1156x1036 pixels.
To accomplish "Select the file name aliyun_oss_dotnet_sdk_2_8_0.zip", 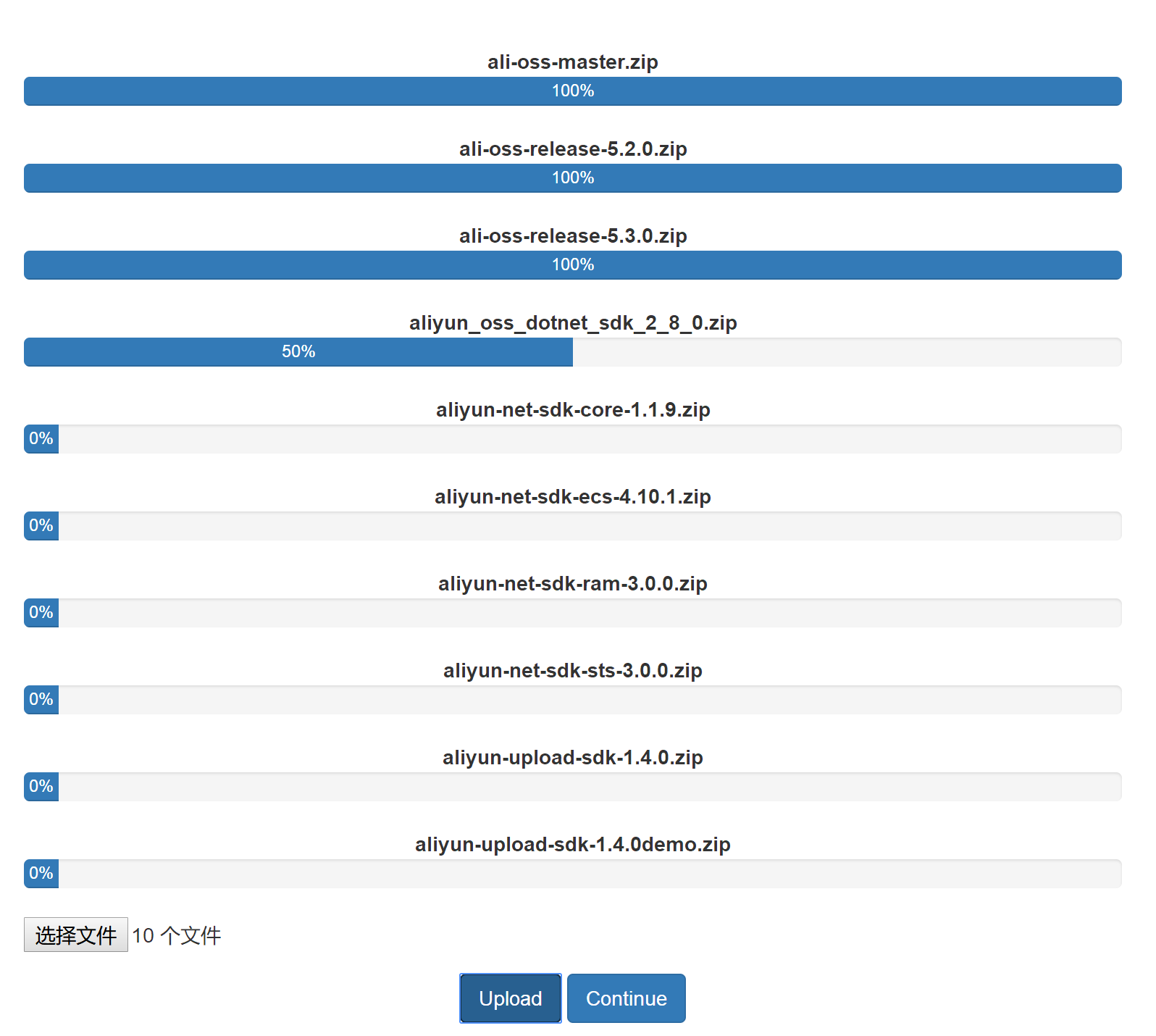I will coord(573,323).
